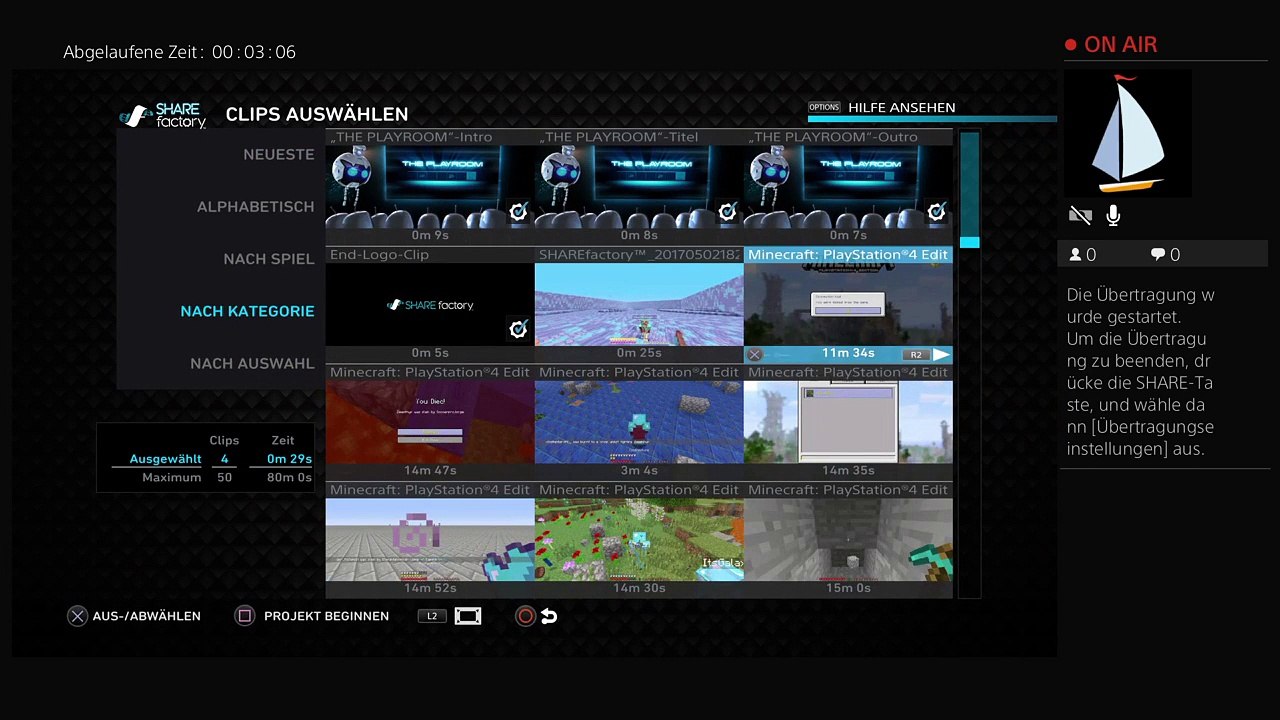Click the viewer count person icon
This screenshot has width=1280, height=720.
(1076, 255)
